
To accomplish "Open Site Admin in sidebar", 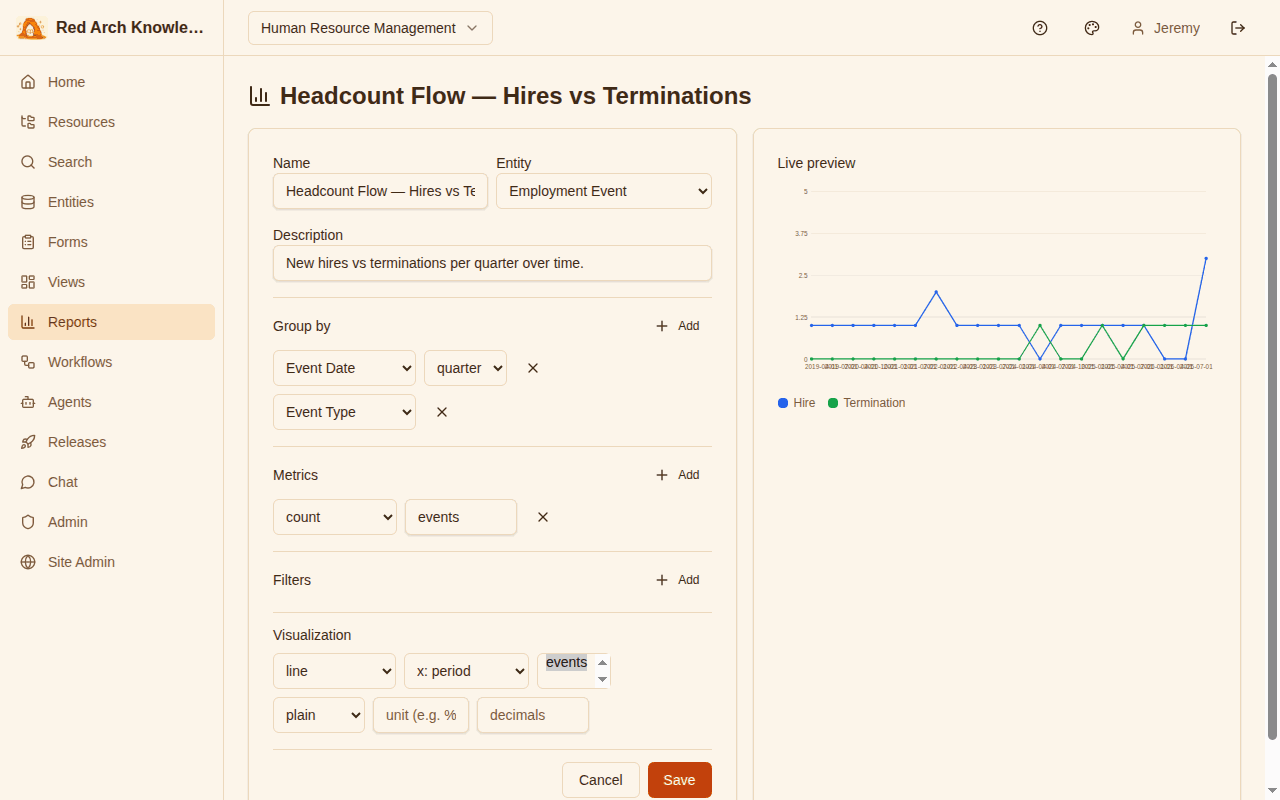I will point(111,562).
